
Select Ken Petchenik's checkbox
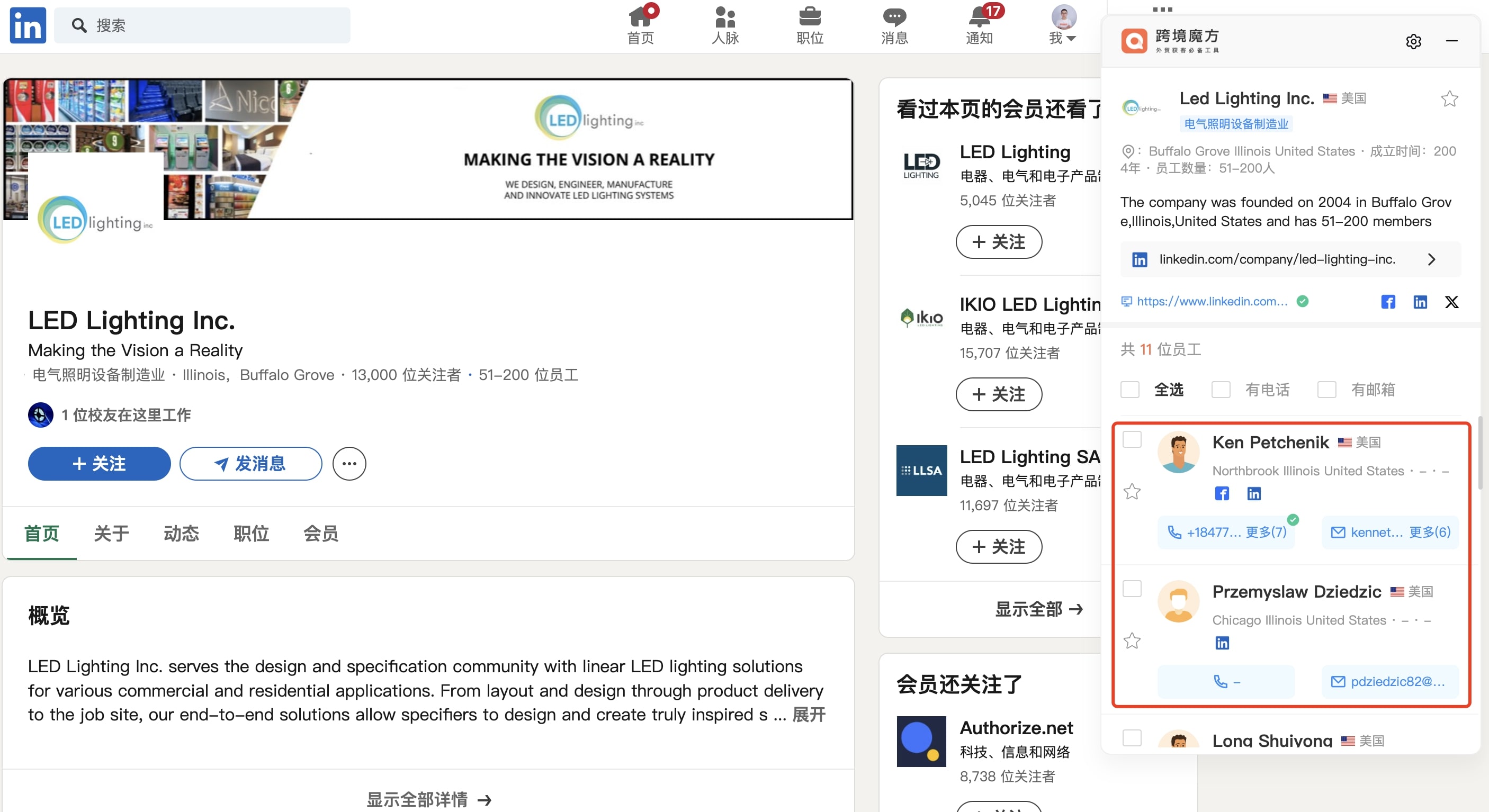pos(1132,440)
